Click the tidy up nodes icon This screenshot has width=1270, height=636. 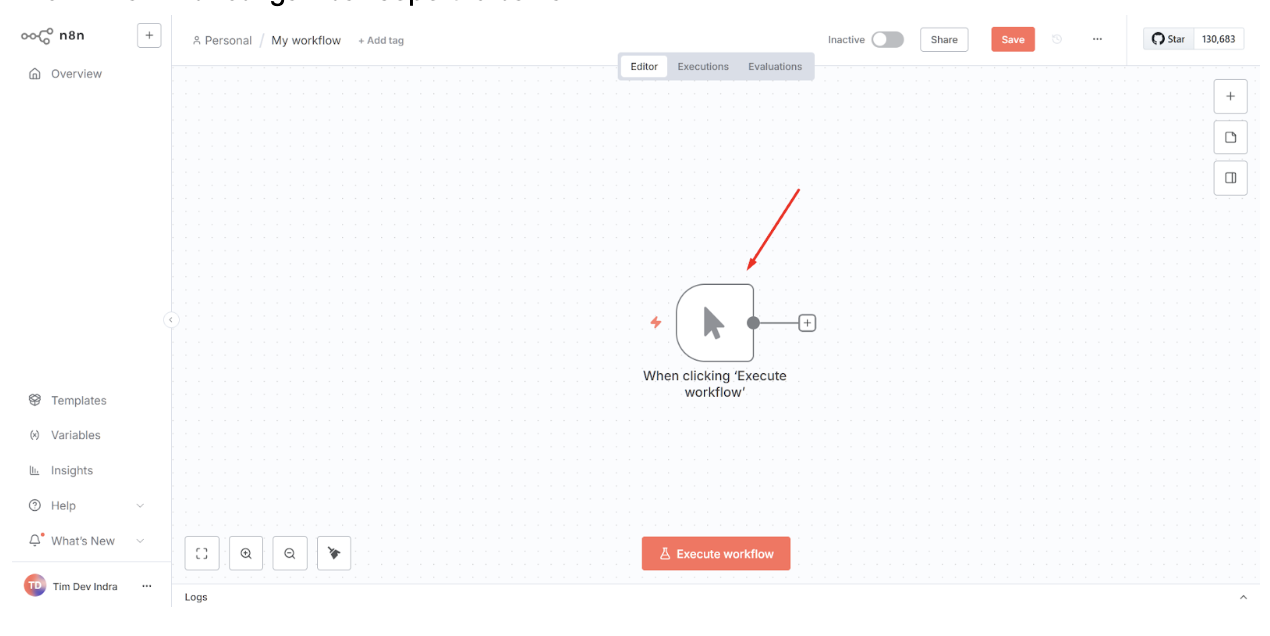click(x=334, y=553)
